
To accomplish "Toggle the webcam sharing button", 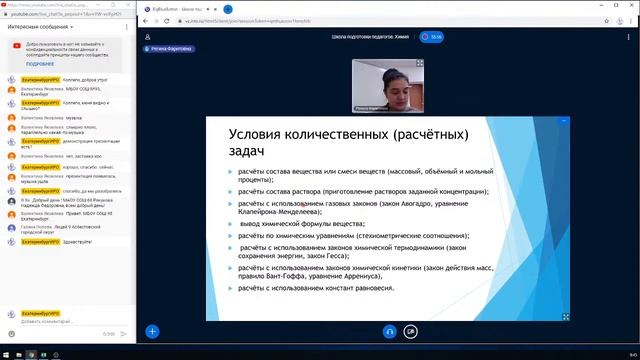I will click(410, 331).
